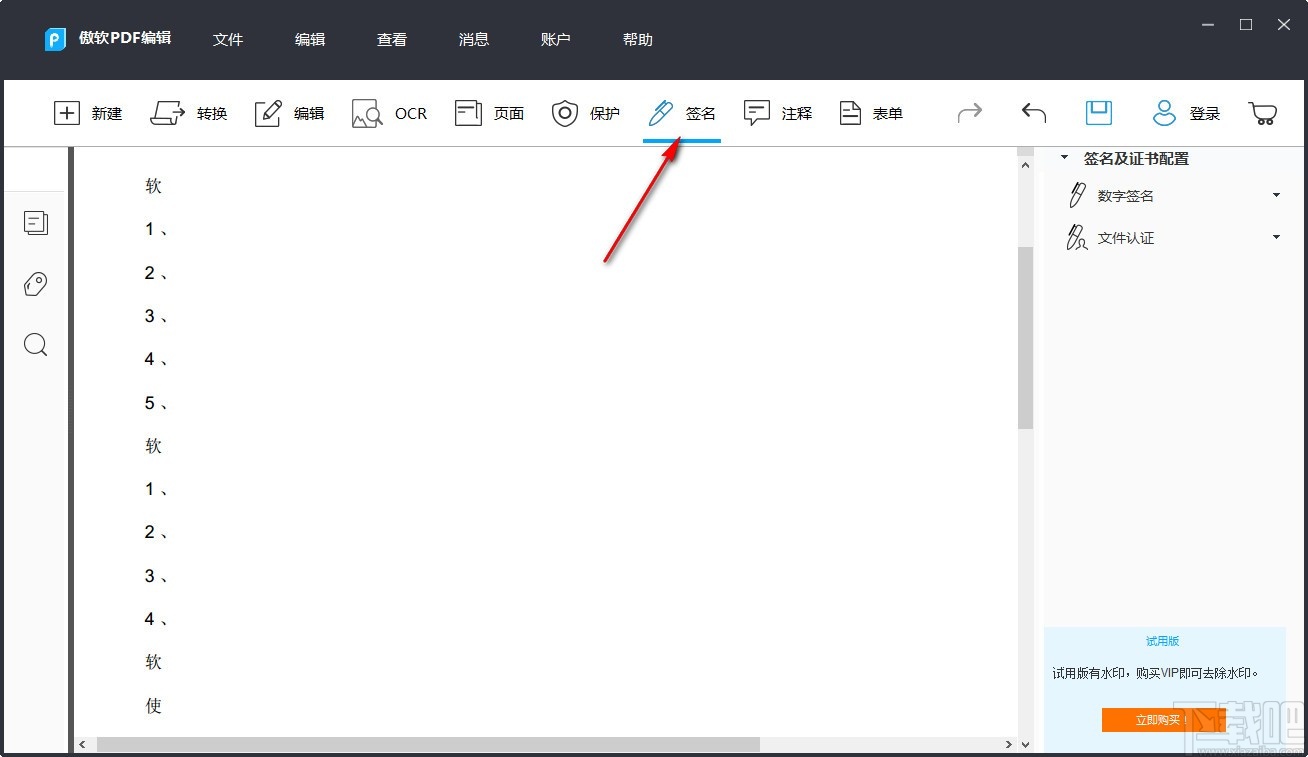The width and height of the screenshot is (1308, 757).
Task: Collapse the 签名及证书配置 section
Action: click(x=1064, y=157)
